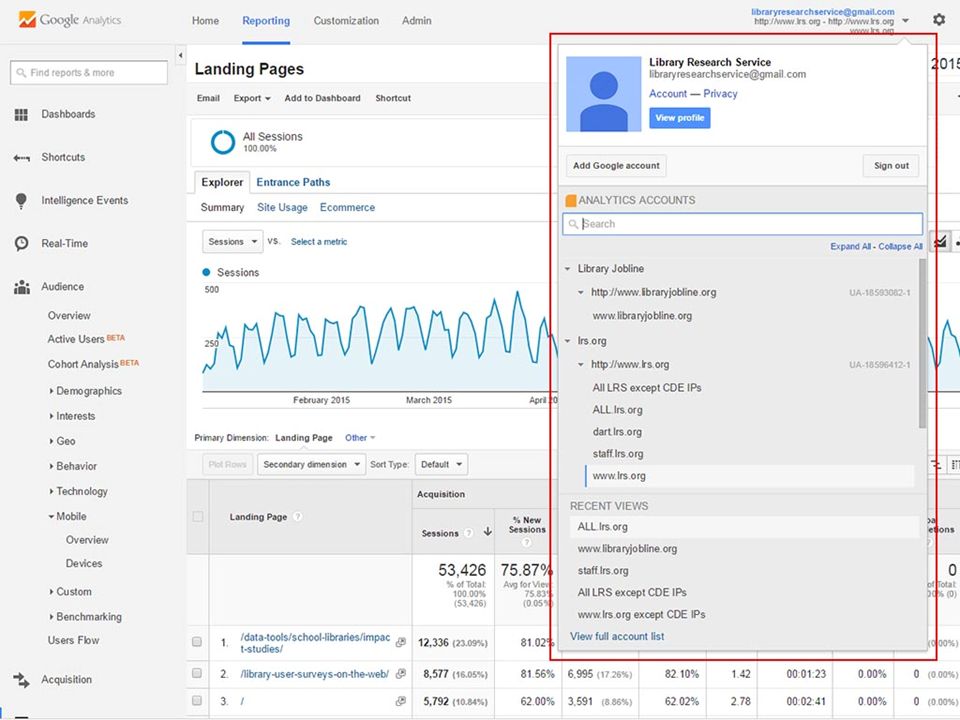Click Expand All in analytics accounts
Image resolution: width=960 pixels, height=720 pixels.
[850, 247]
